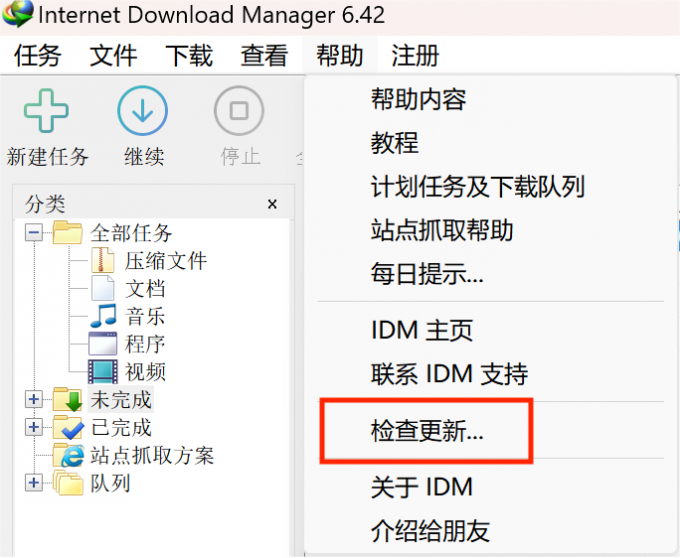680x558 pixels.
Task: Open 关于 IDM menu entry
Action: coord(421,488)
